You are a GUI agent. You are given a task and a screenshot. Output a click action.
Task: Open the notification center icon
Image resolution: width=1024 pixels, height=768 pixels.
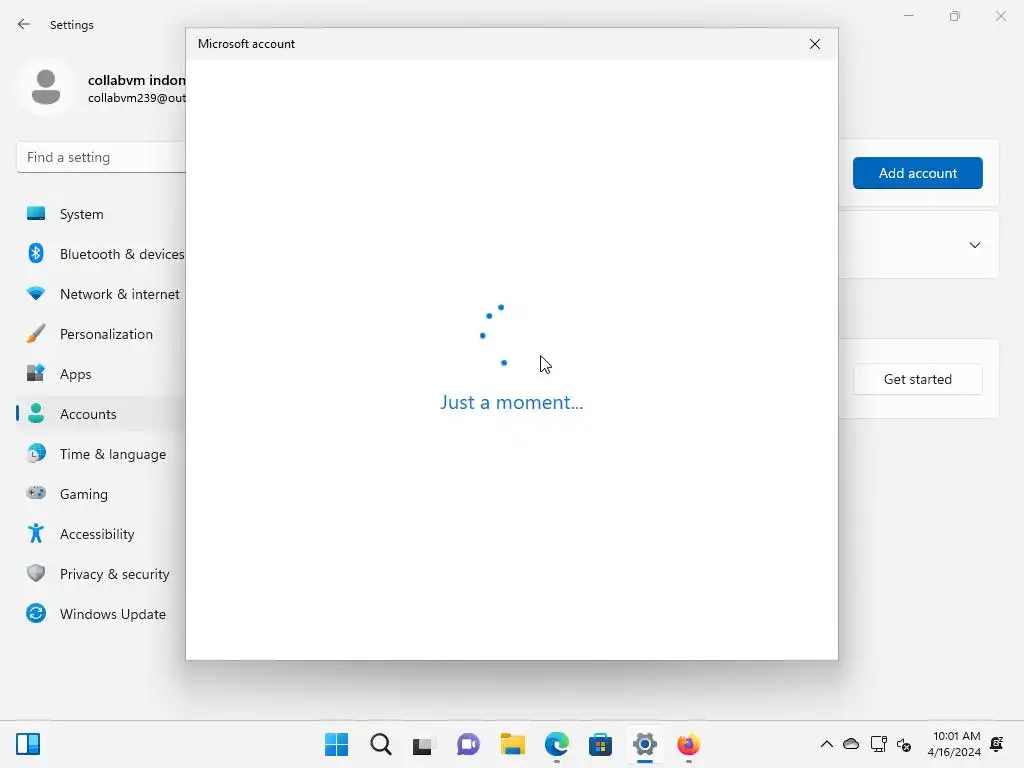click(997, 744)
